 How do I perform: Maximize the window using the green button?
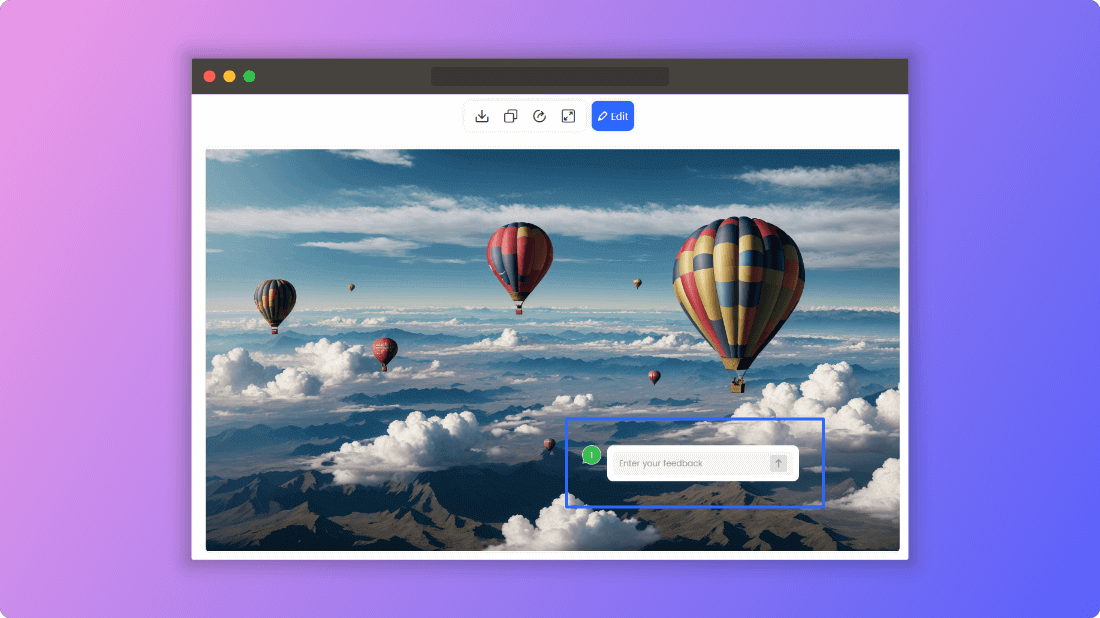(x=249, y=76)
